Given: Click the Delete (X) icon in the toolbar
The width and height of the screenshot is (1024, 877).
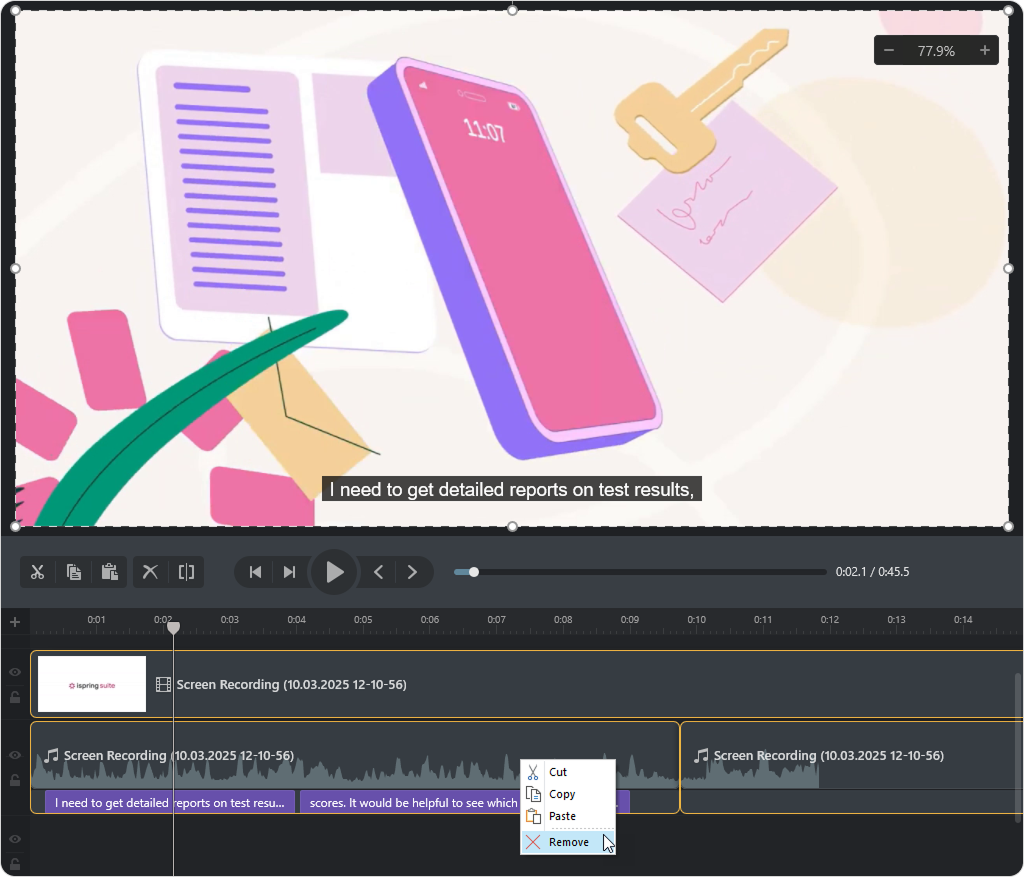Looking at the screenshot, I should tap(150, 572).
